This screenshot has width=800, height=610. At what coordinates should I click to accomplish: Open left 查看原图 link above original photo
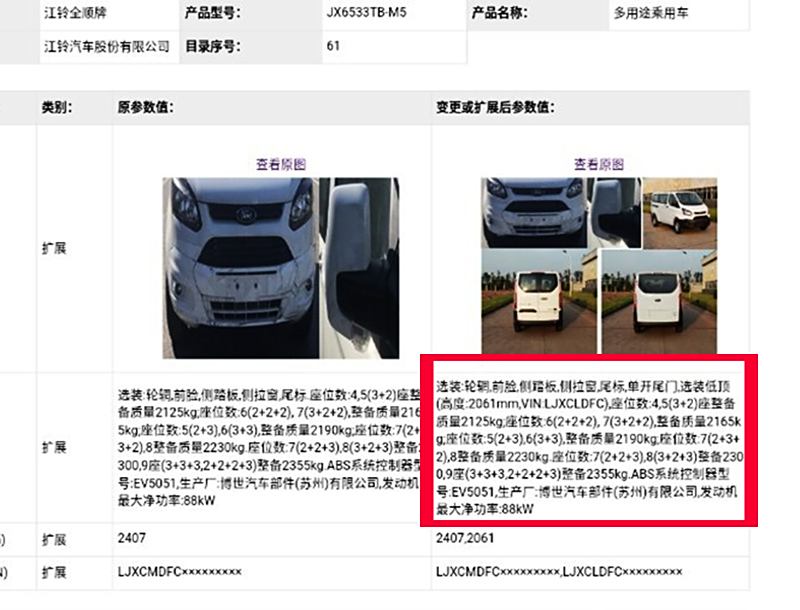coord(281,164)
